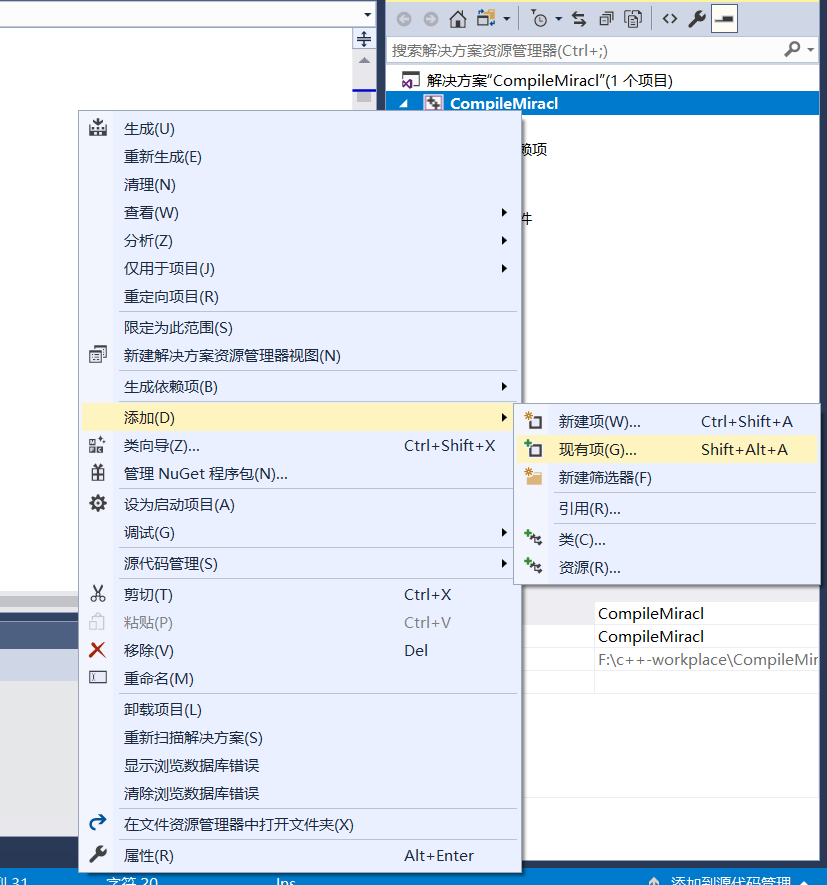
Task: Click the 设为启动项目 gear icon
Action: tap(97, 503)
